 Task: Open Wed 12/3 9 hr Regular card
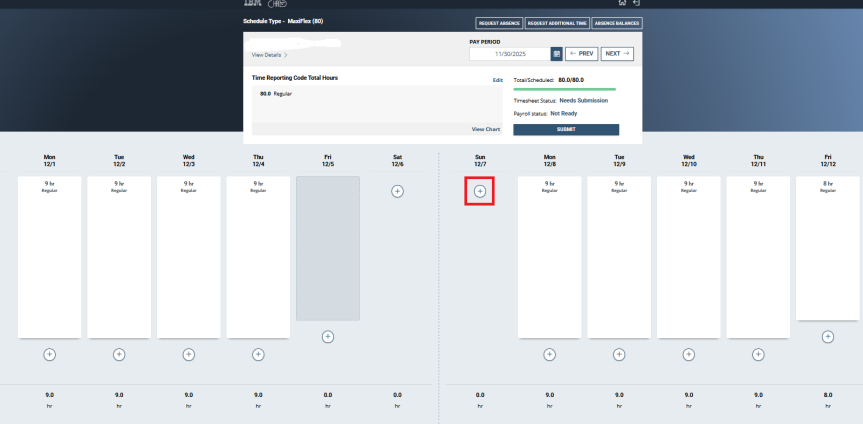pyautogui.click(x=189, y=257)
